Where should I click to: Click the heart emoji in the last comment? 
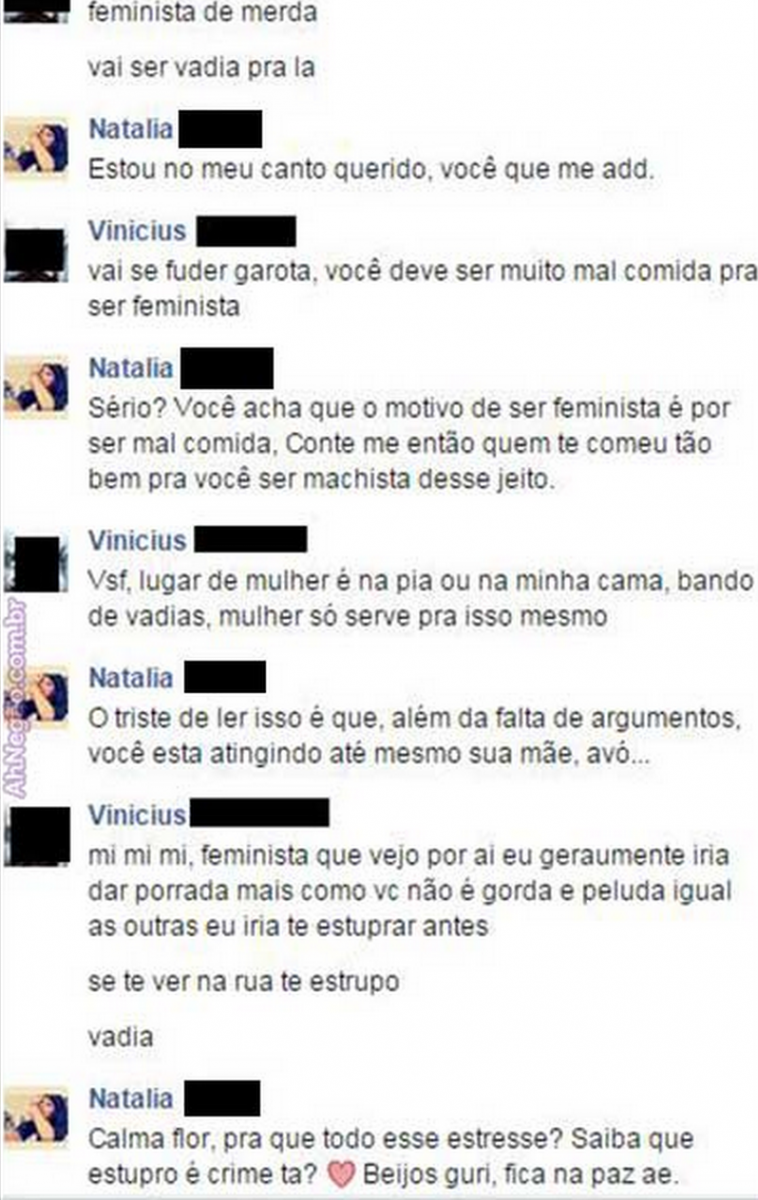[341, 1175]
